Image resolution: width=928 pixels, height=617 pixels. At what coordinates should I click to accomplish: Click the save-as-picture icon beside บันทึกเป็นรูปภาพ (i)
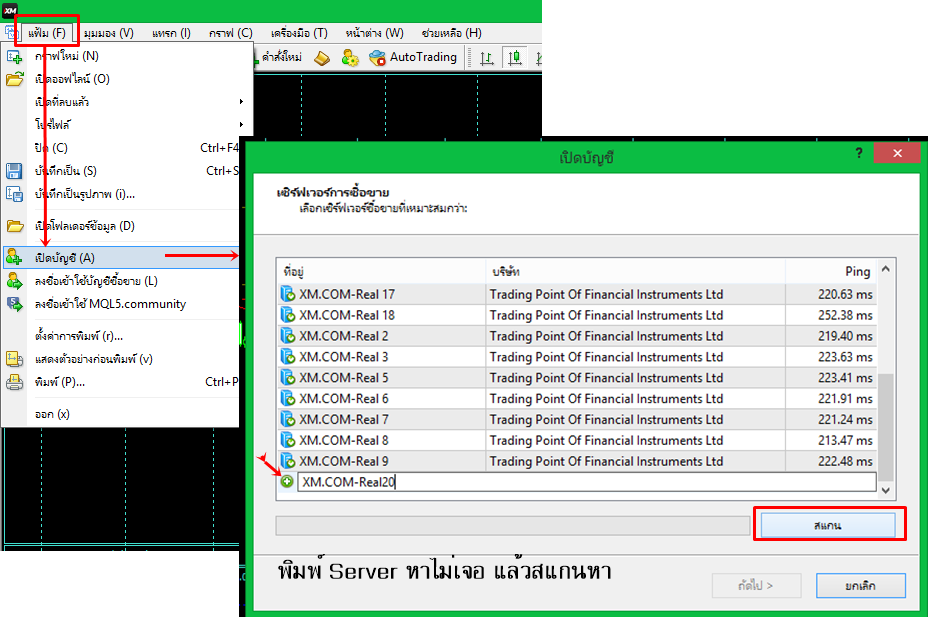[14, 194]
